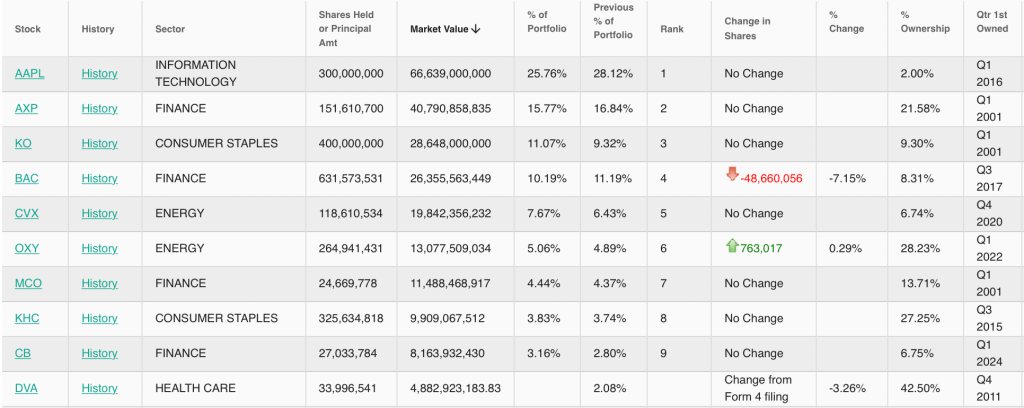Image resolution: width=1024 pixels, height=408 pixels.
Task: Open the BAC stock link
Action: click(27, 179)
